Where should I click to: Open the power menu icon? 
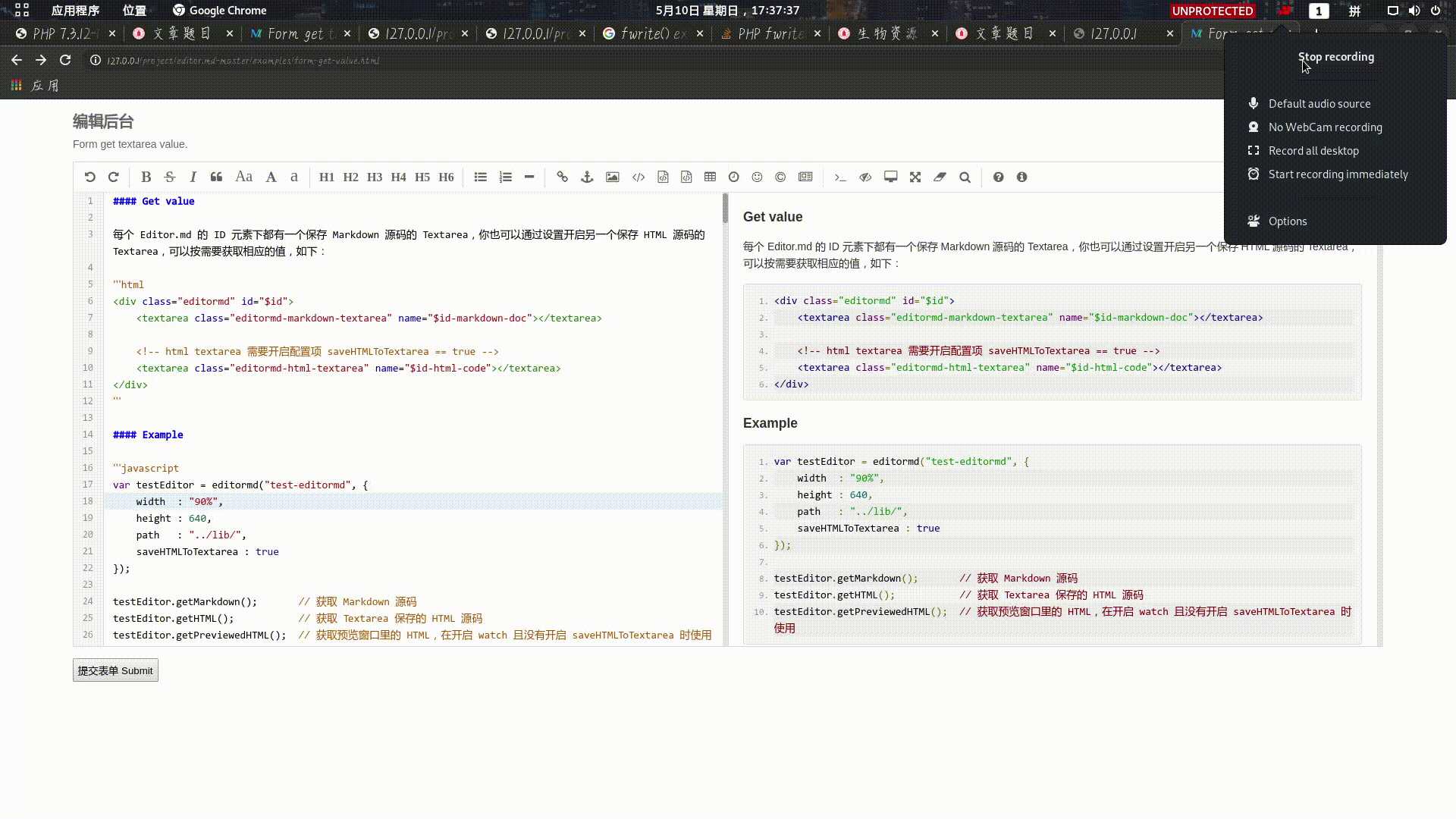click(x=1436, y=11)
